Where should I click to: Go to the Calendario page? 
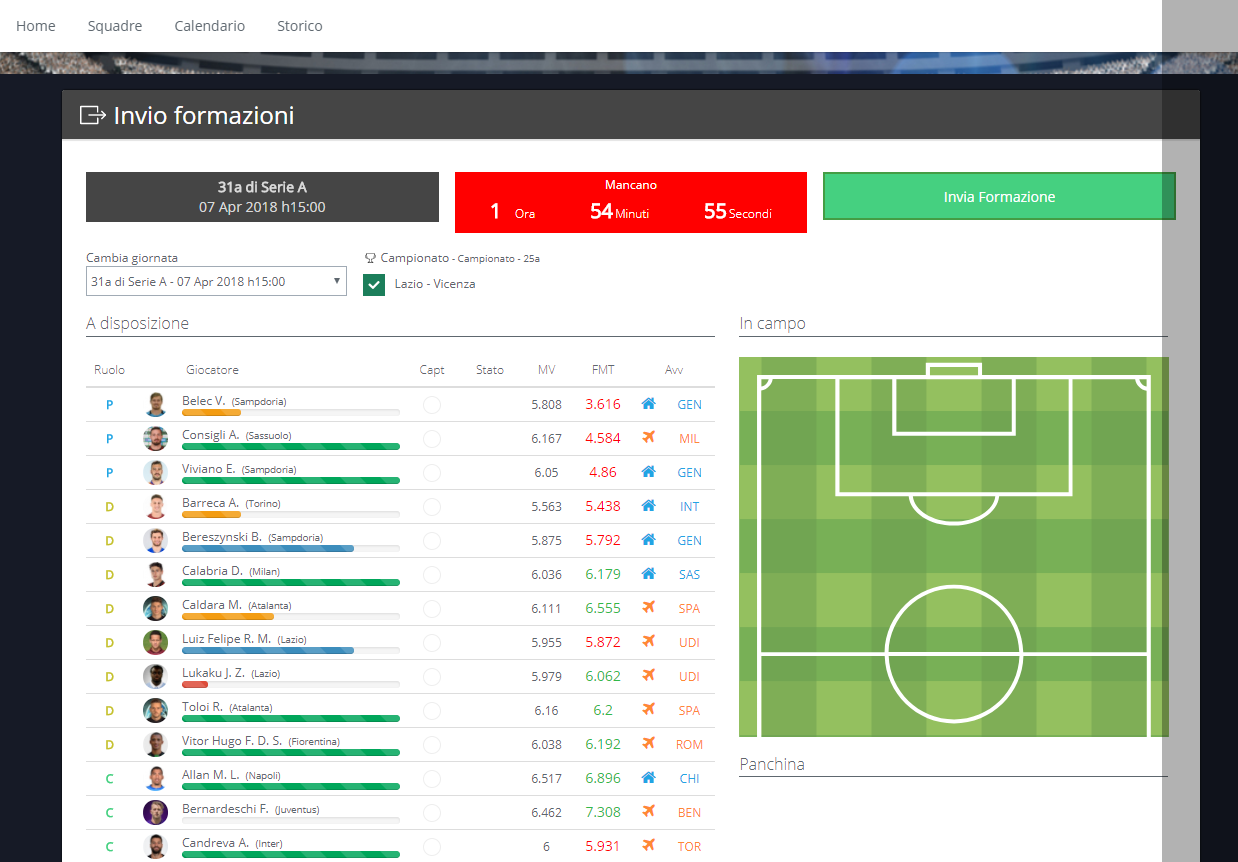(209, 26)
